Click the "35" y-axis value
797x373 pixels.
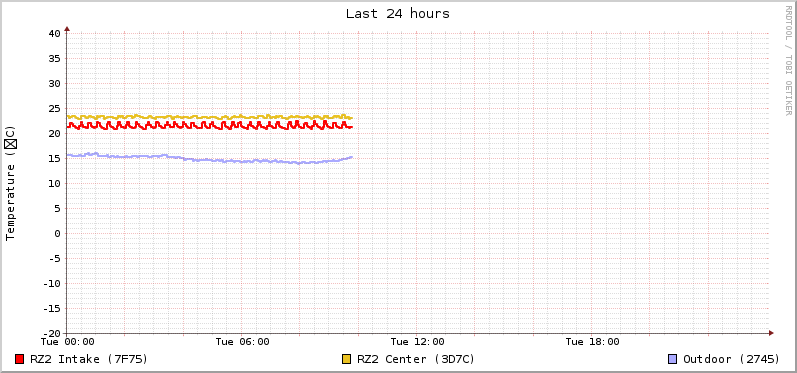(54, 58)
